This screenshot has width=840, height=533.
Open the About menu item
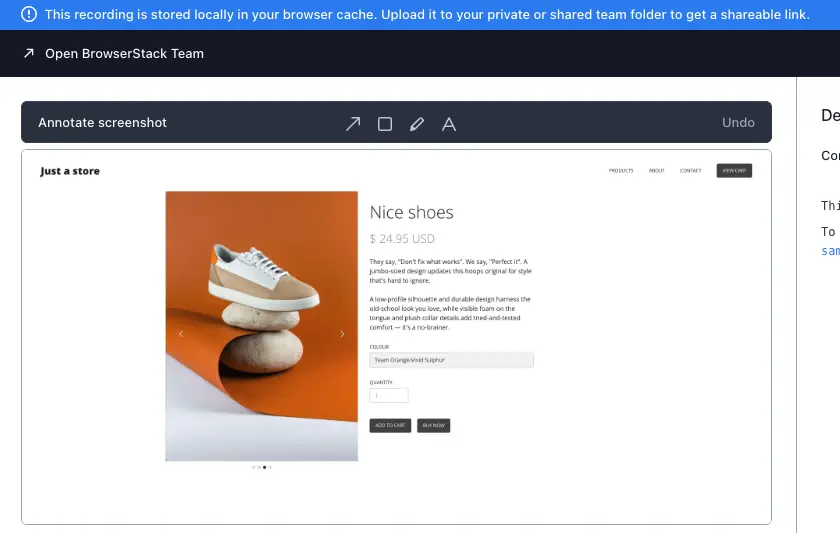[656, 171]
